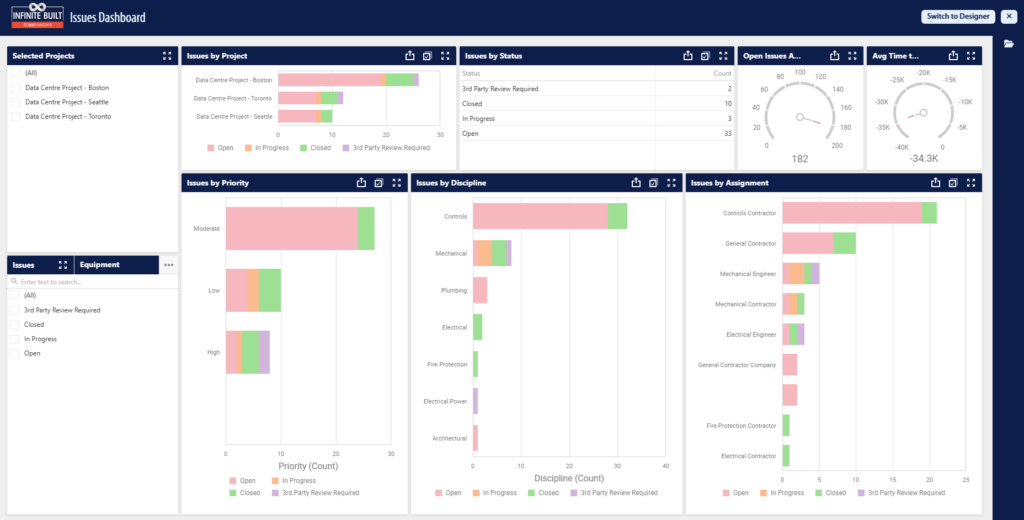Click the Switch to Designer button
The image size is (1024, 520).
point(958,16)
